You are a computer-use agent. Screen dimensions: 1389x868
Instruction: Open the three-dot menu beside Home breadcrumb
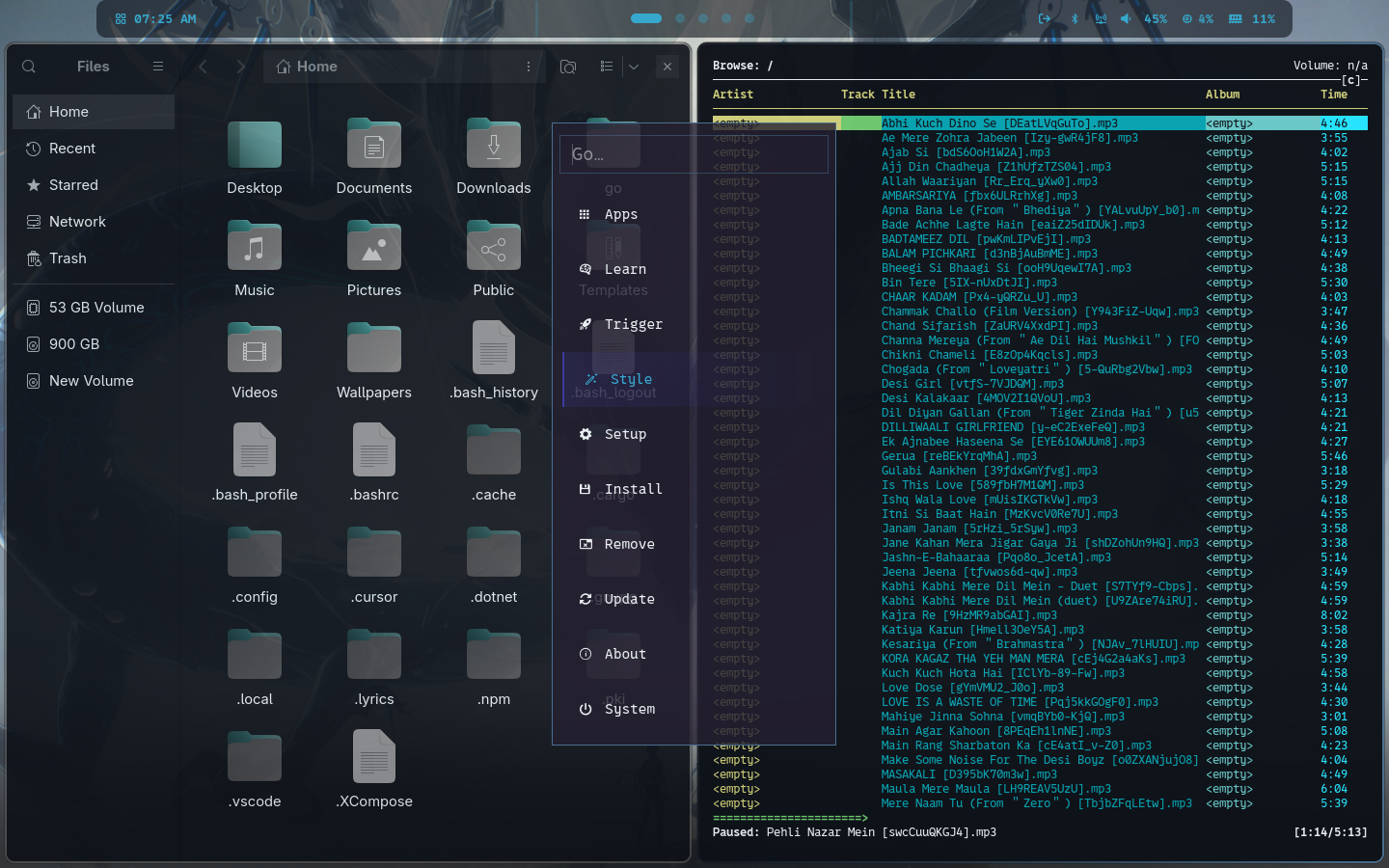tap(528, 67)
